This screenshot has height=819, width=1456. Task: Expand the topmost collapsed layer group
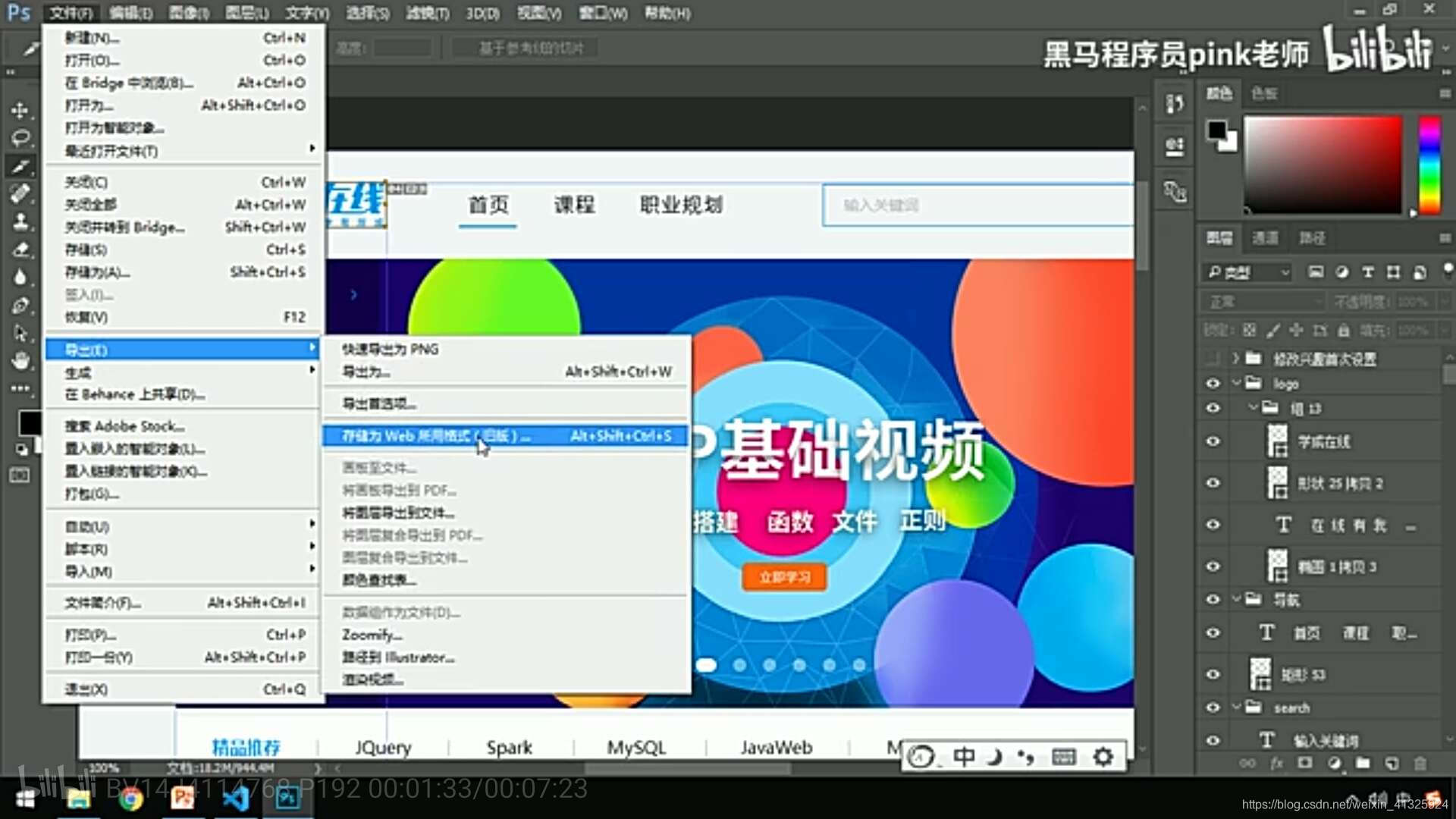pos(1235,358)
